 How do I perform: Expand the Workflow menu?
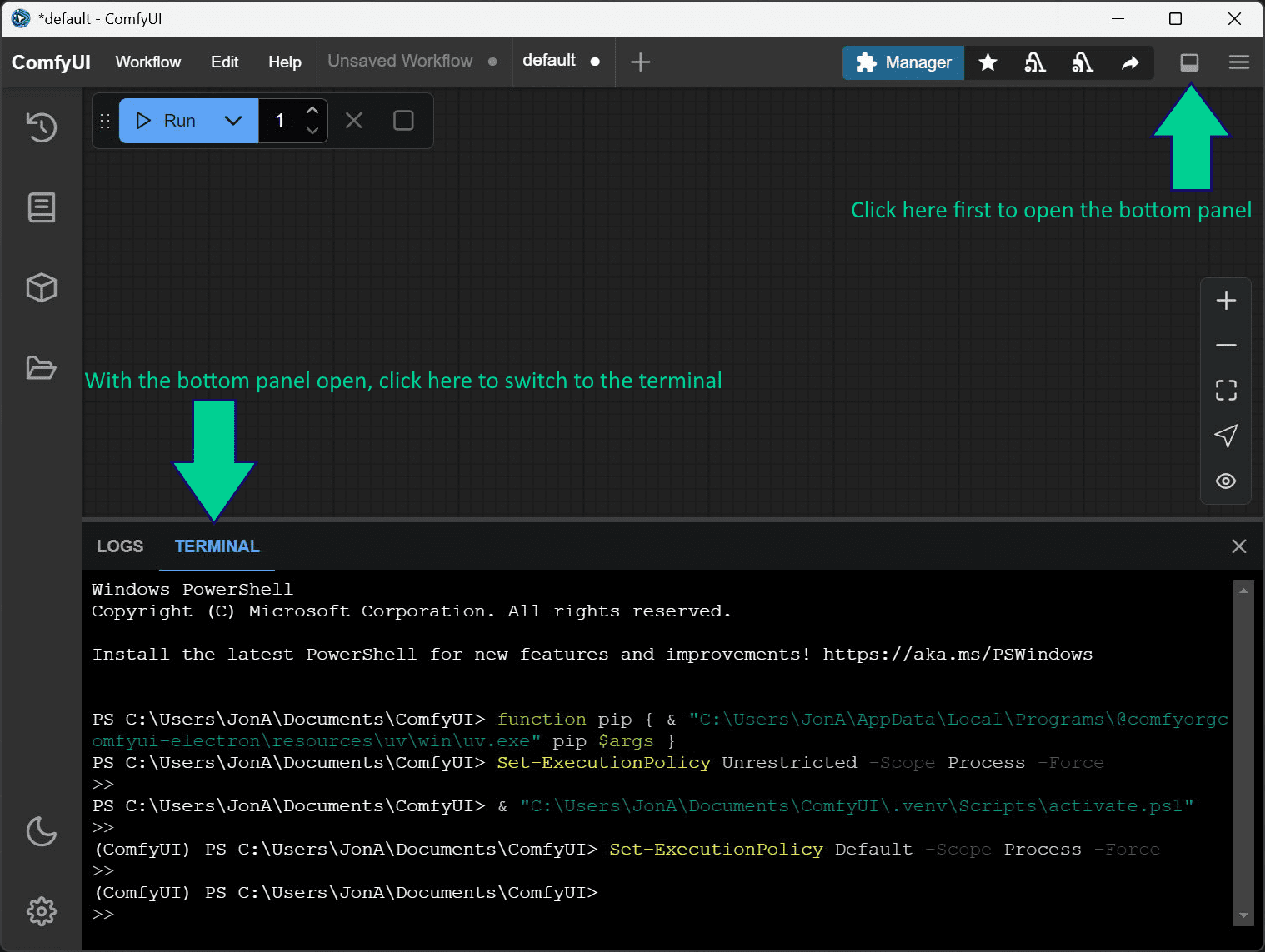point(147,62)
